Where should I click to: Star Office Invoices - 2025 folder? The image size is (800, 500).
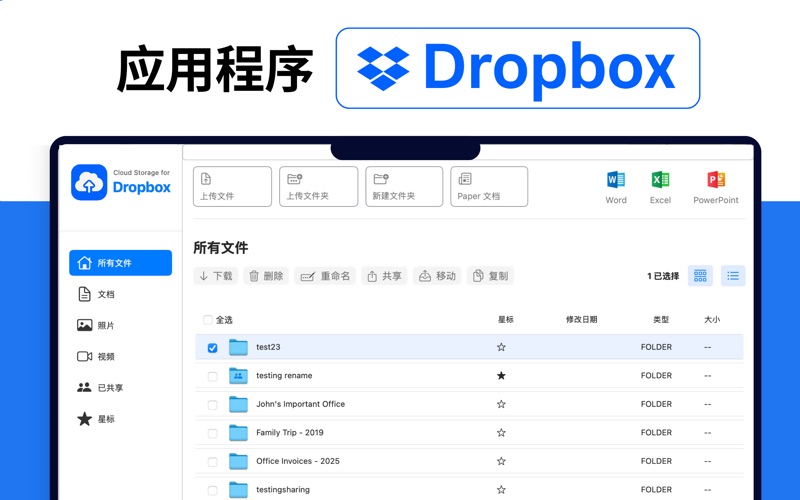tap(501, 461)
